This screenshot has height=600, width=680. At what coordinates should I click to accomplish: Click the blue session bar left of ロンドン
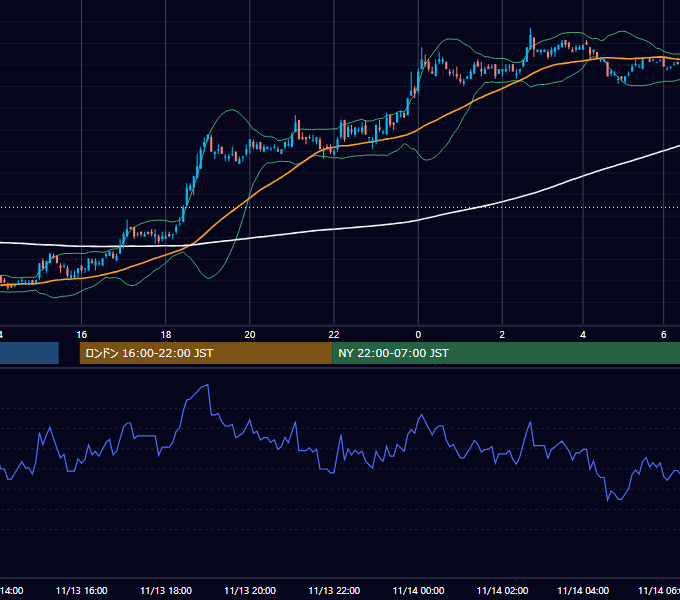coord(29,353)
